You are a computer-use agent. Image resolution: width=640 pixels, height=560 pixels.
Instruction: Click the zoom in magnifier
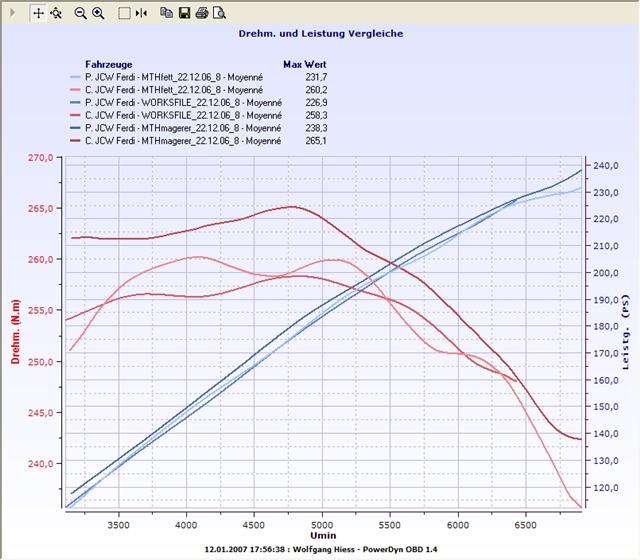coord(98,14)
